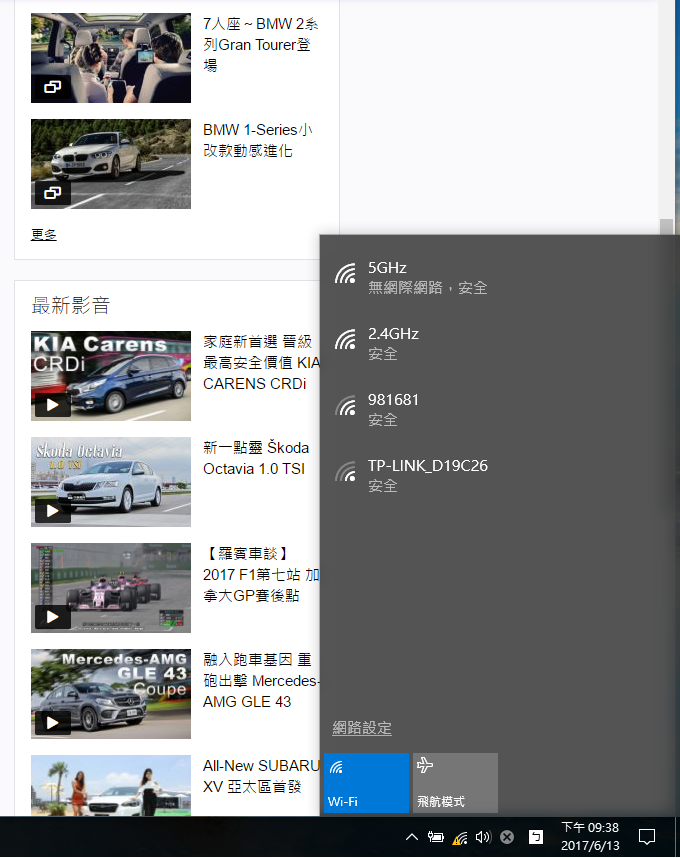Viewport: 680px width, 858px height.
Task: Click gallery icon on BMW Gran Tourer image
Action: 53,86
